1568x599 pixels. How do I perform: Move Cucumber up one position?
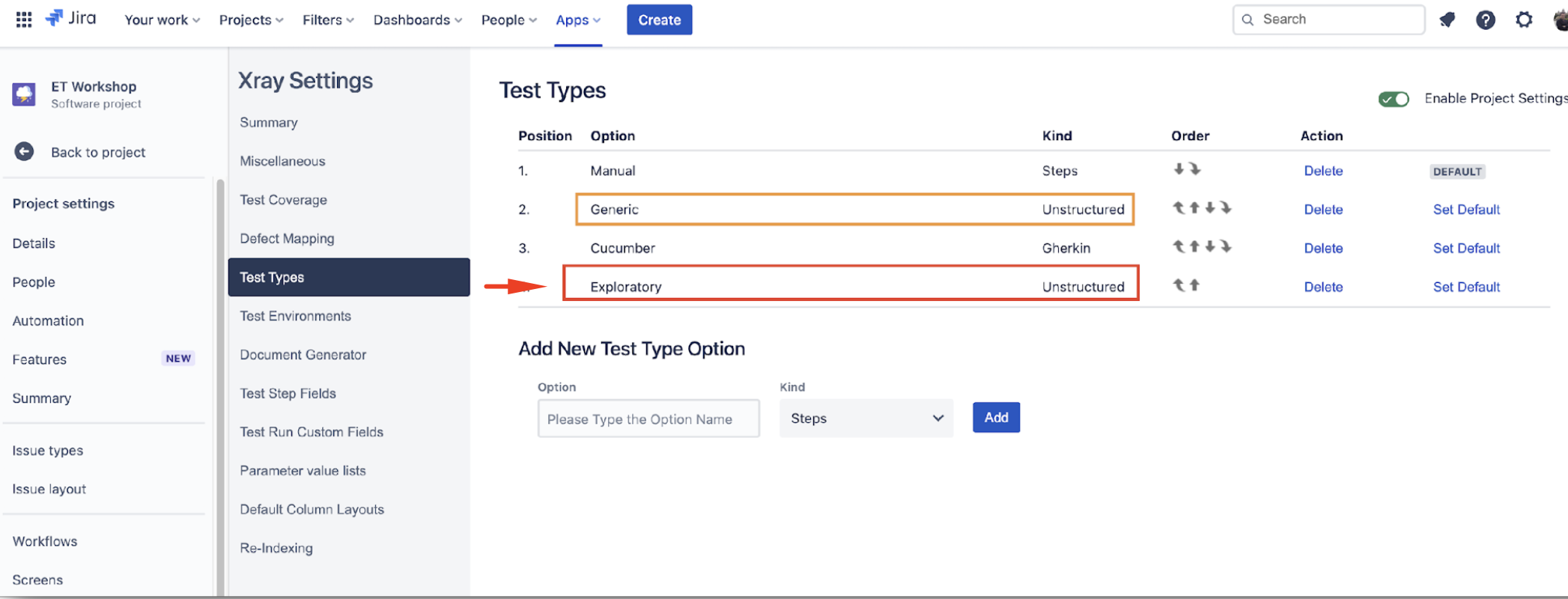[1194, 246]
